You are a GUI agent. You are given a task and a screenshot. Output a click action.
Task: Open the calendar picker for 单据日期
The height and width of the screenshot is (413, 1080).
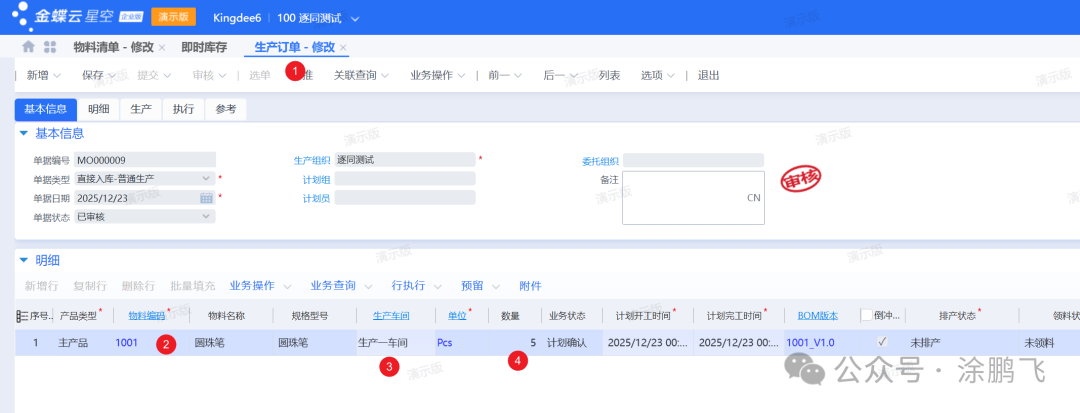(x=207, y=198)
